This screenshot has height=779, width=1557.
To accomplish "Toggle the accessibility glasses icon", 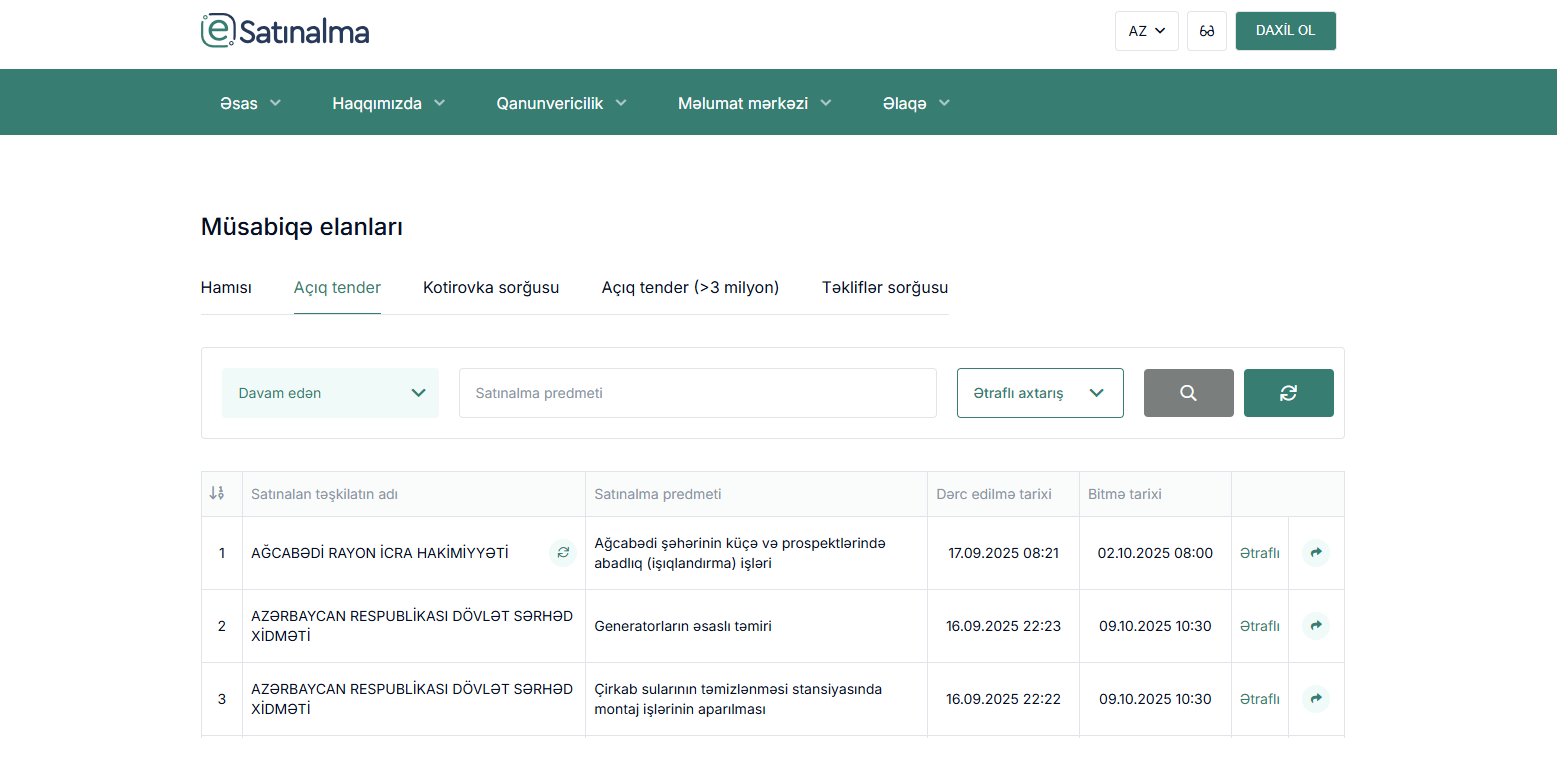I will pyautogui.click(x=1207, y=31).
